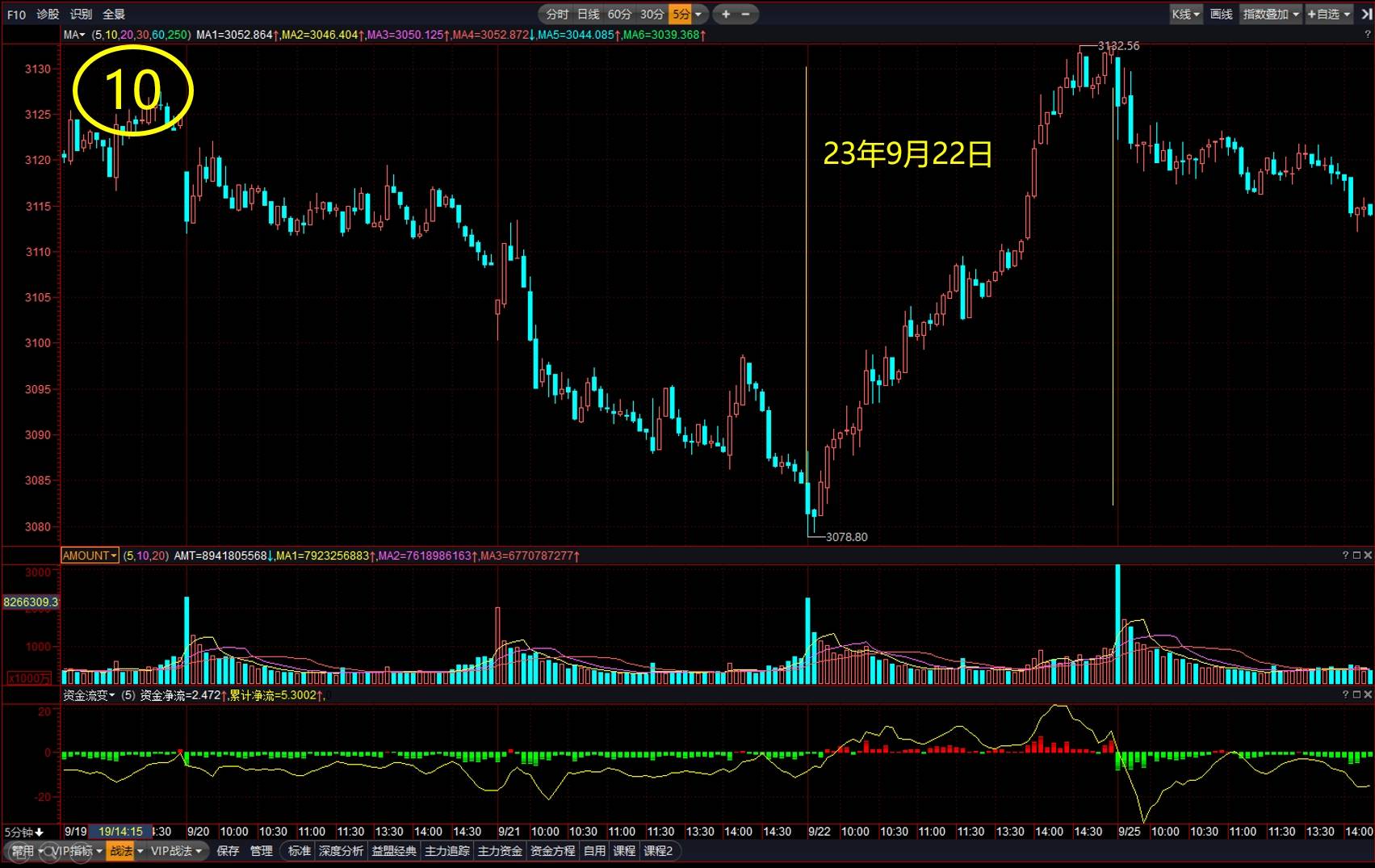Click the 3078.80 low price label

(847, 537)
